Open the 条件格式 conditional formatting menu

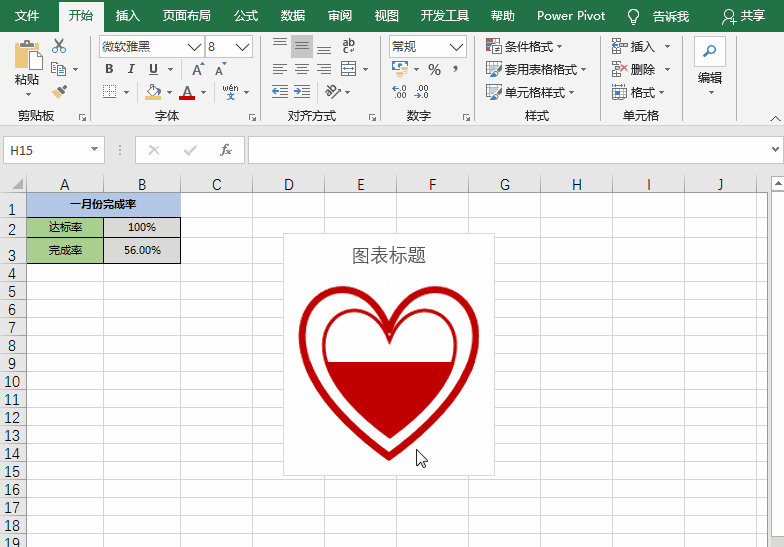tap(524, 46)
